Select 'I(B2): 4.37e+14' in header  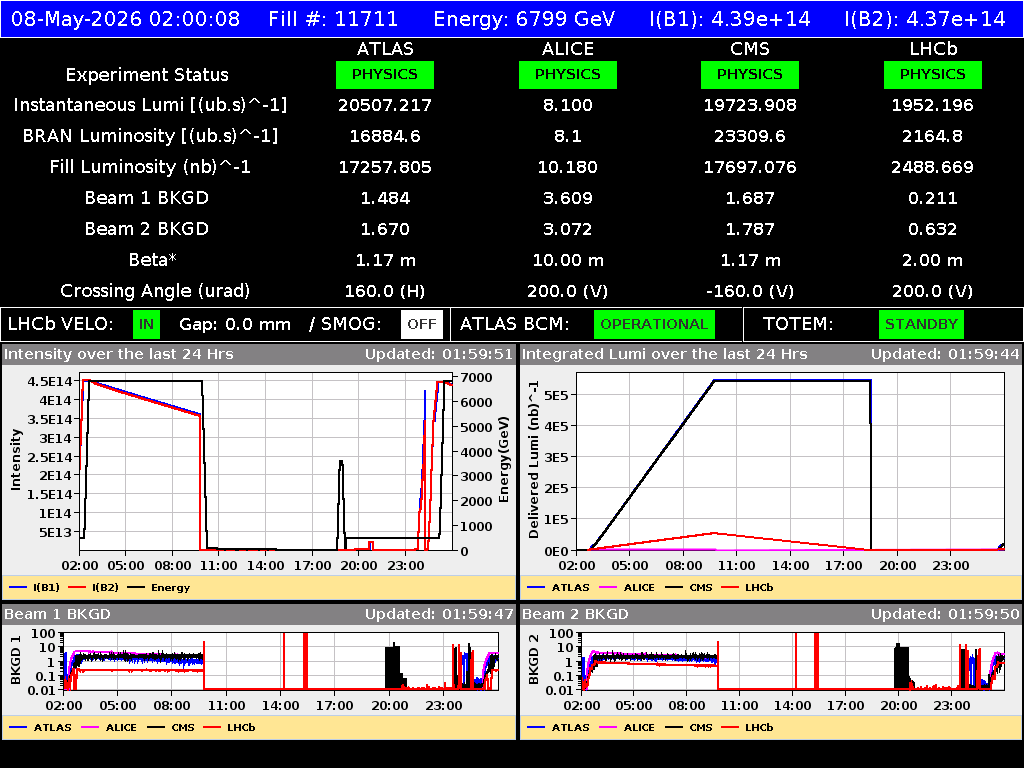point(925,19)
